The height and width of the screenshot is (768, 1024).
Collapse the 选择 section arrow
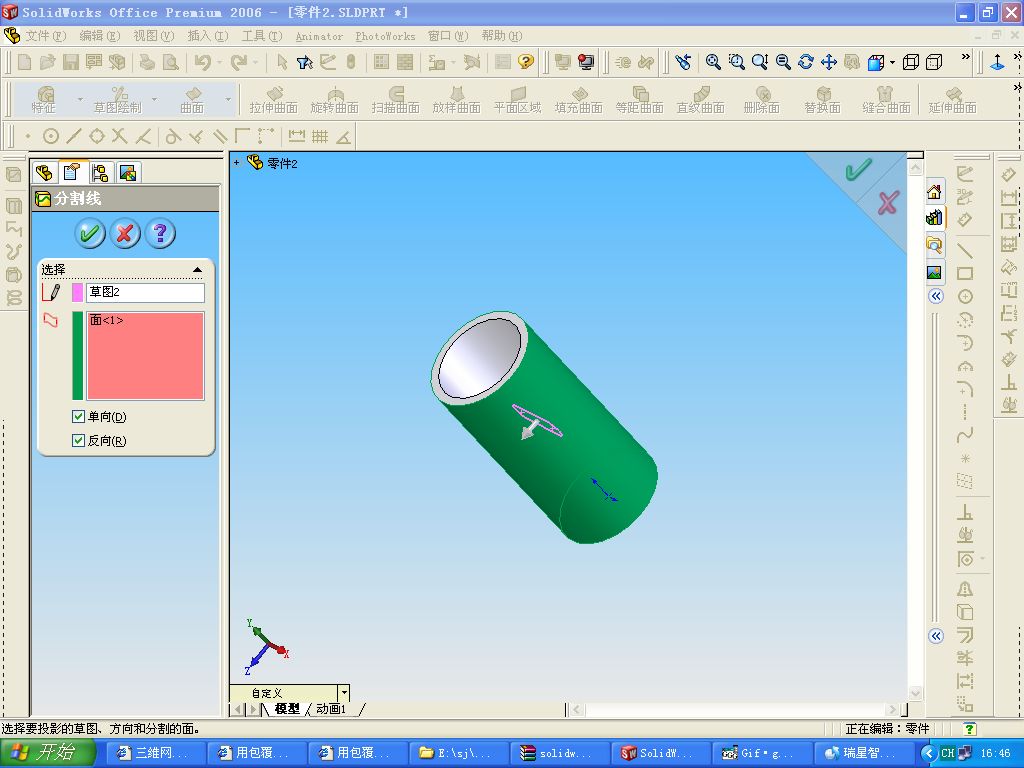(x=197, y=270)
